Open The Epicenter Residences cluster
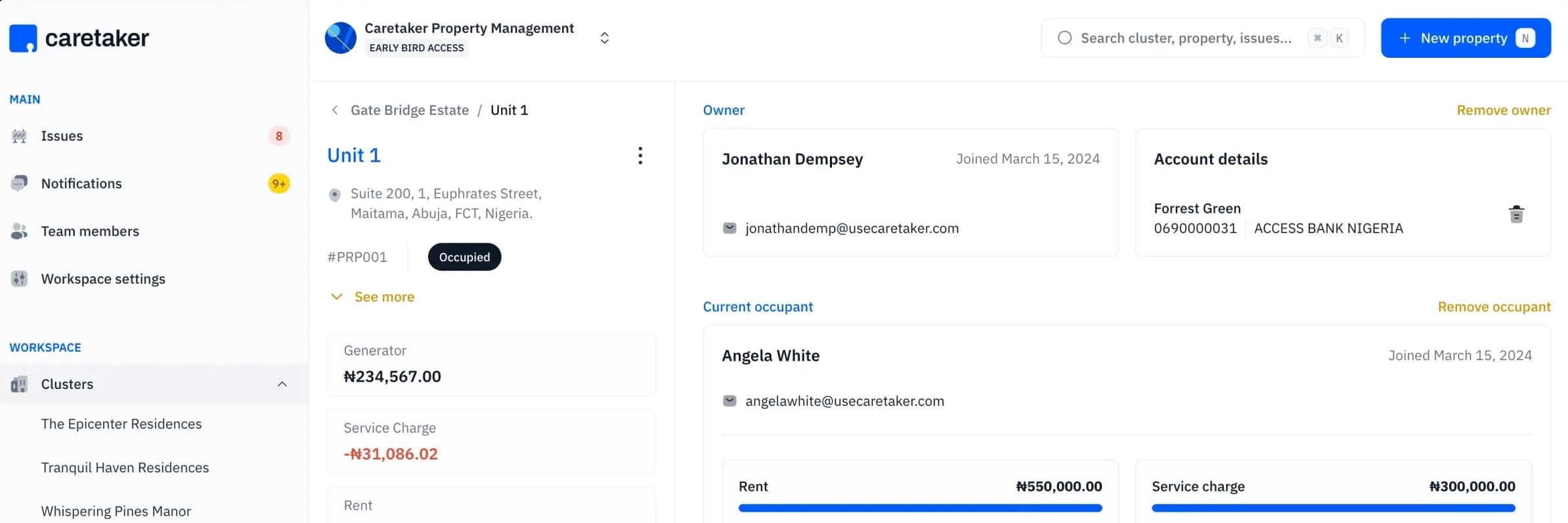 click(x=121, y=424)
